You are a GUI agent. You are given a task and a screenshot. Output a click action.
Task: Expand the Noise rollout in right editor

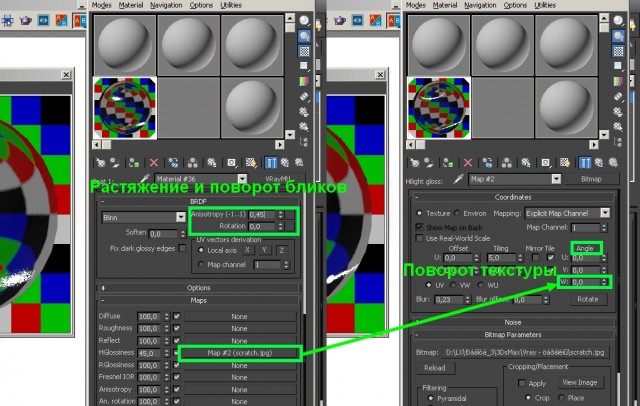pyautogui.click(x=513, y=322)
